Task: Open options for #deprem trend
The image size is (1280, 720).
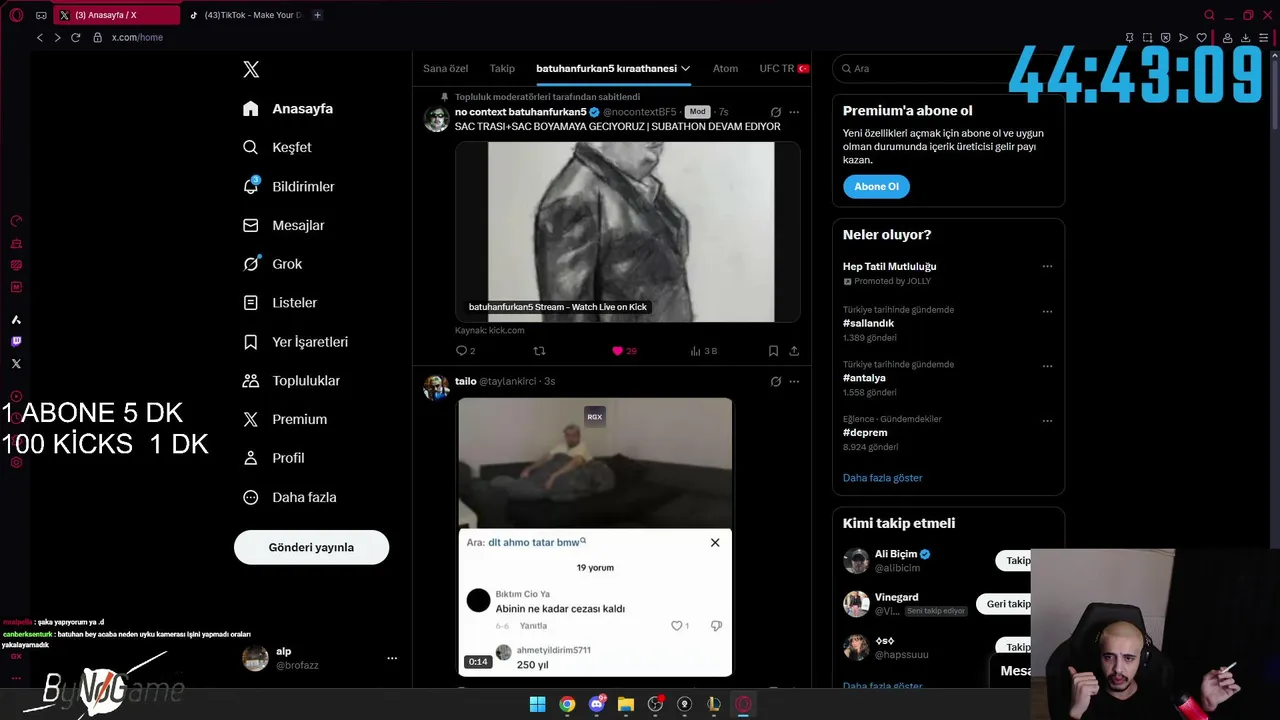Action: coord(1047,420)
